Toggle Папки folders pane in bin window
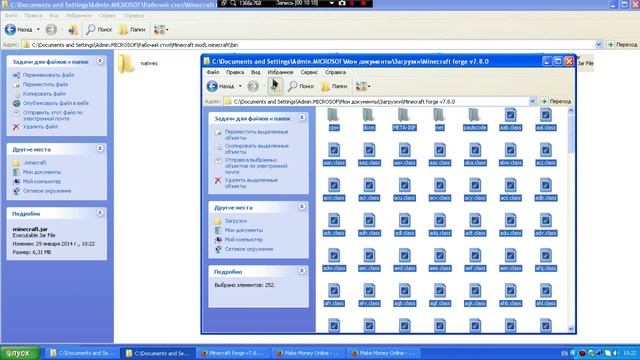The image size is (640, 360). [x=132, y=29]
